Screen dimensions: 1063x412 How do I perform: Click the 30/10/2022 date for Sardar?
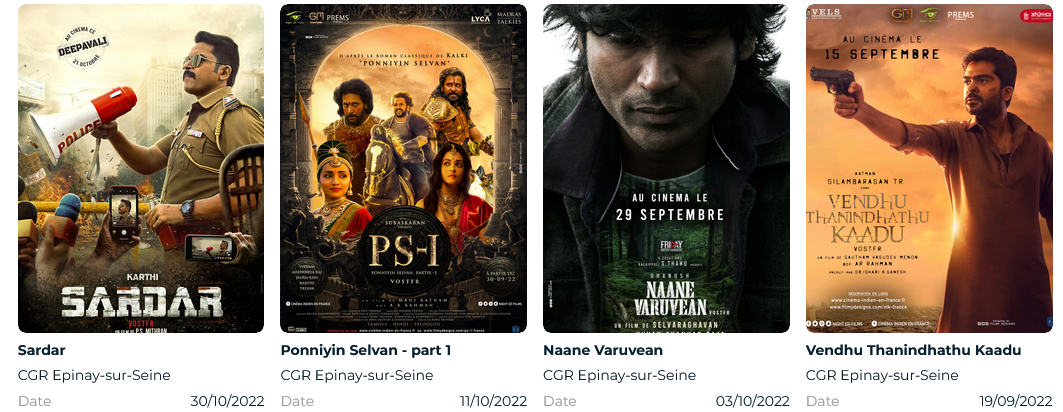click(228, 401)
